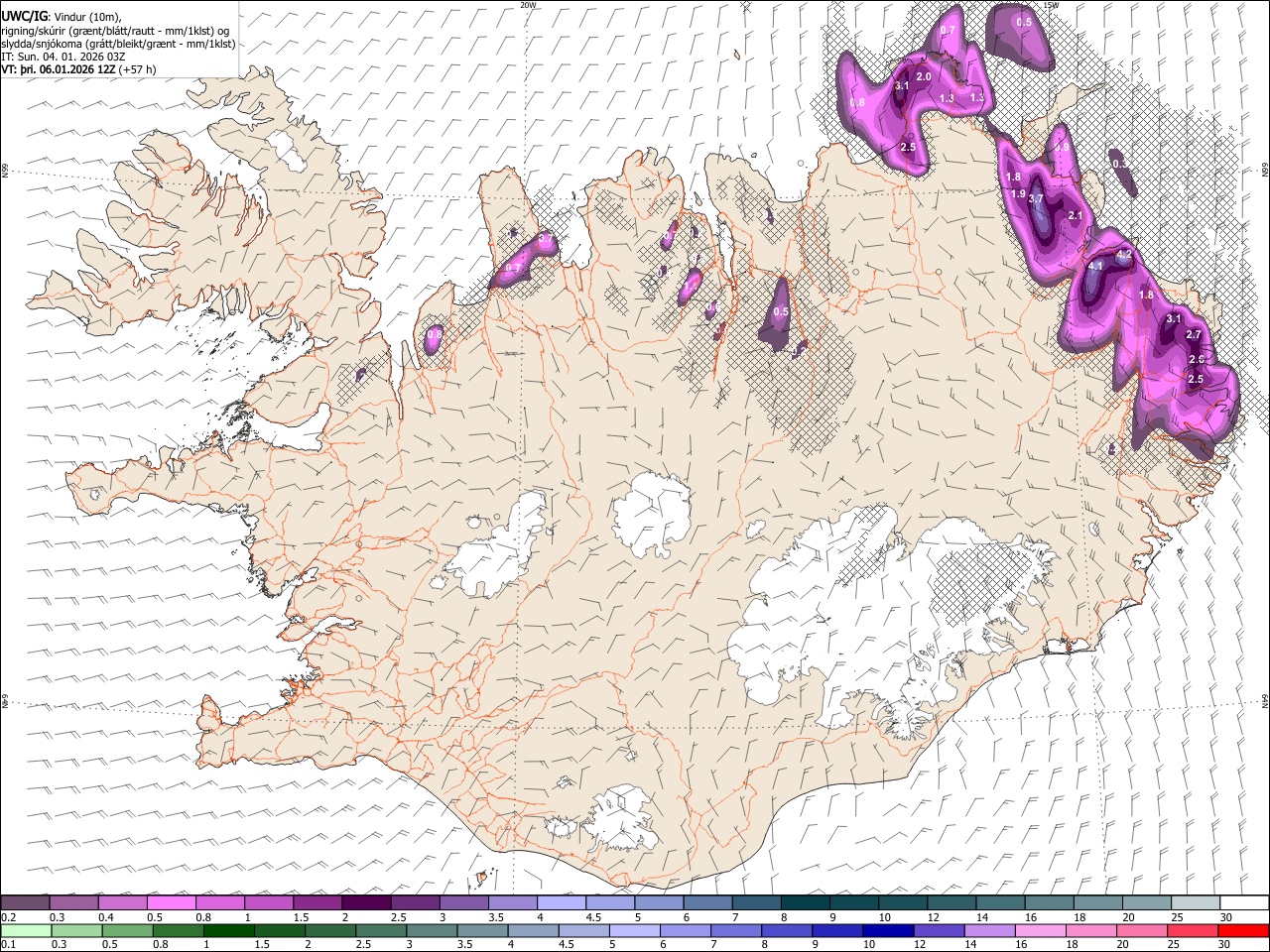This screenshot has width=1270, height=952.
Task: Click the 4.2 precipitation value on the map
Action: click(x=1124, y=255)
